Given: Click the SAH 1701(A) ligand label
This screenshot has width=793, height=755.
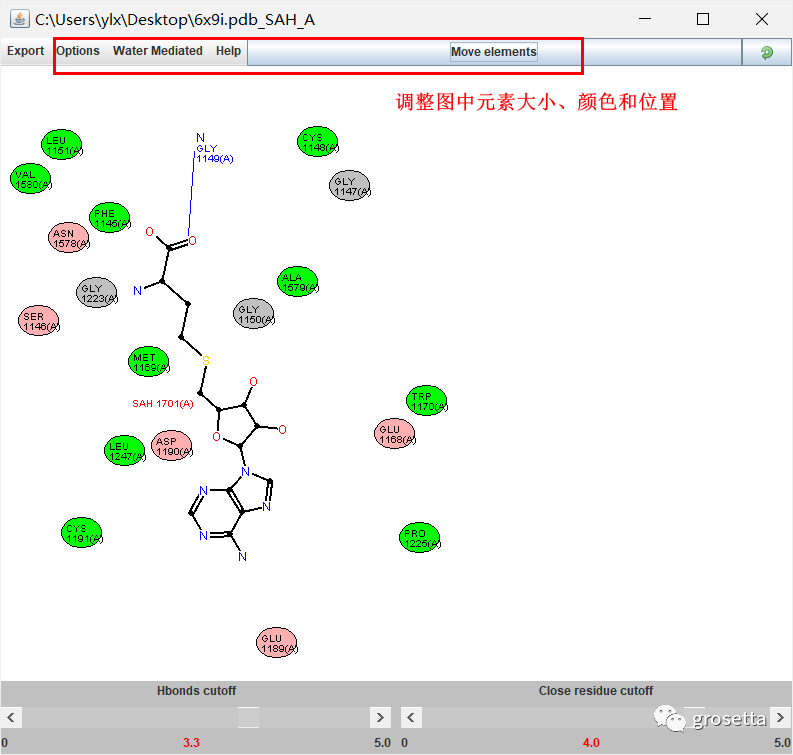Looking at the screenshot, I should [x=163, y=404].
